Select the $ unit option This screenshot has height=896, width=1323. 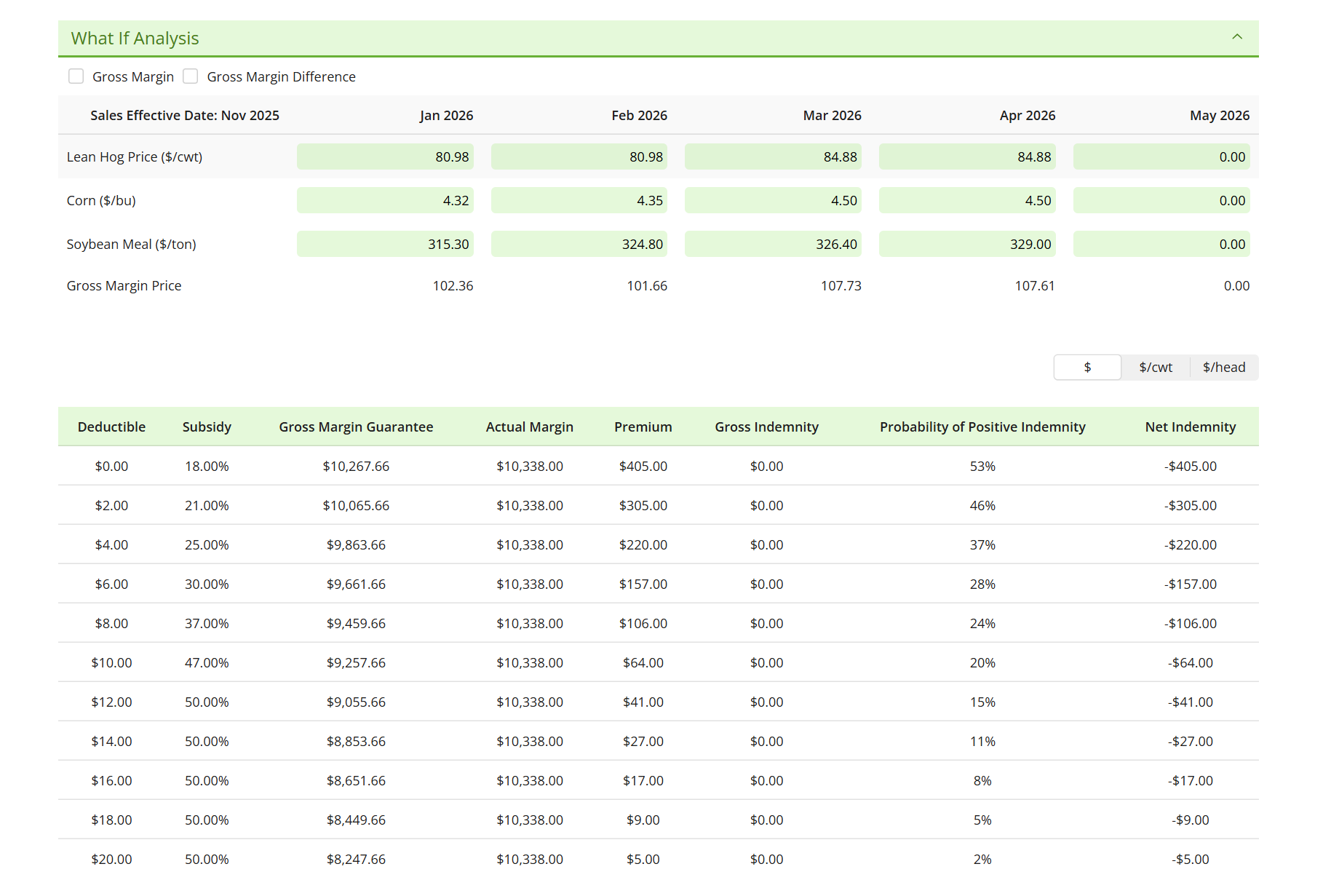point(1087,368)
